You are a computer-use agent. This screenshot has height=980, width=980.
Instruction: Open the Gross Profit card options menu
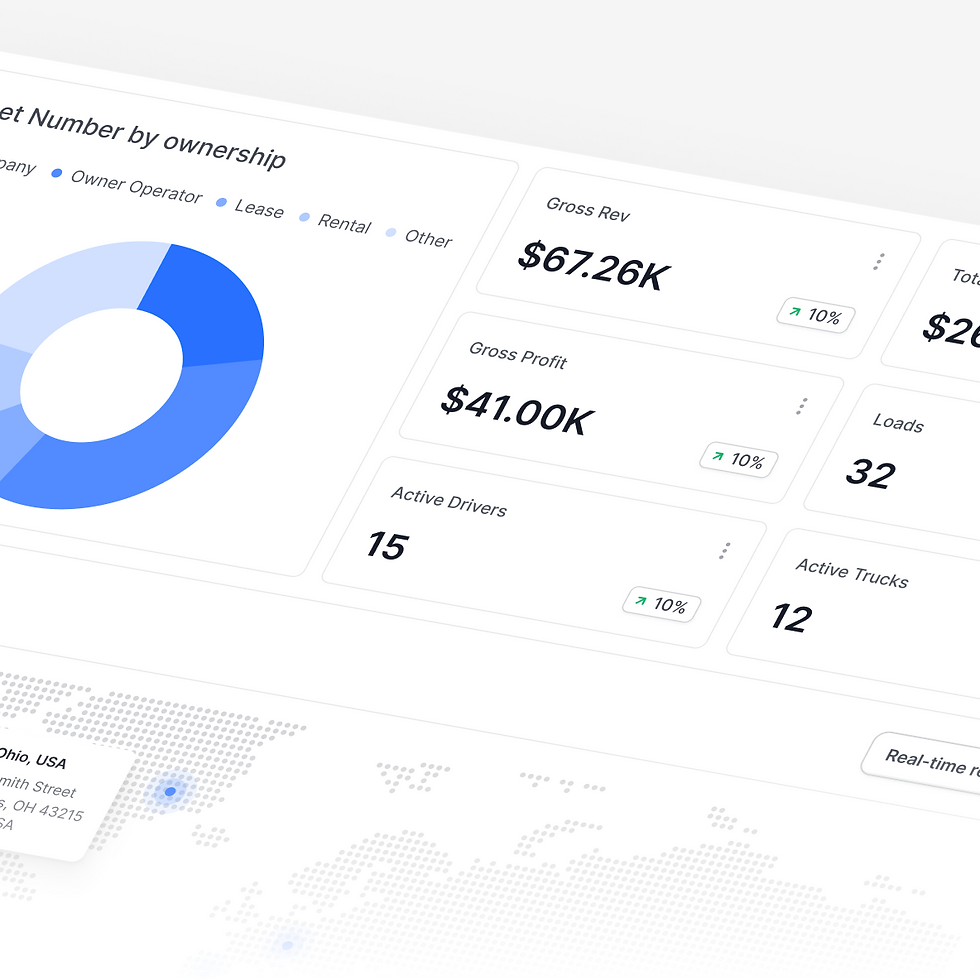[802, 406]
